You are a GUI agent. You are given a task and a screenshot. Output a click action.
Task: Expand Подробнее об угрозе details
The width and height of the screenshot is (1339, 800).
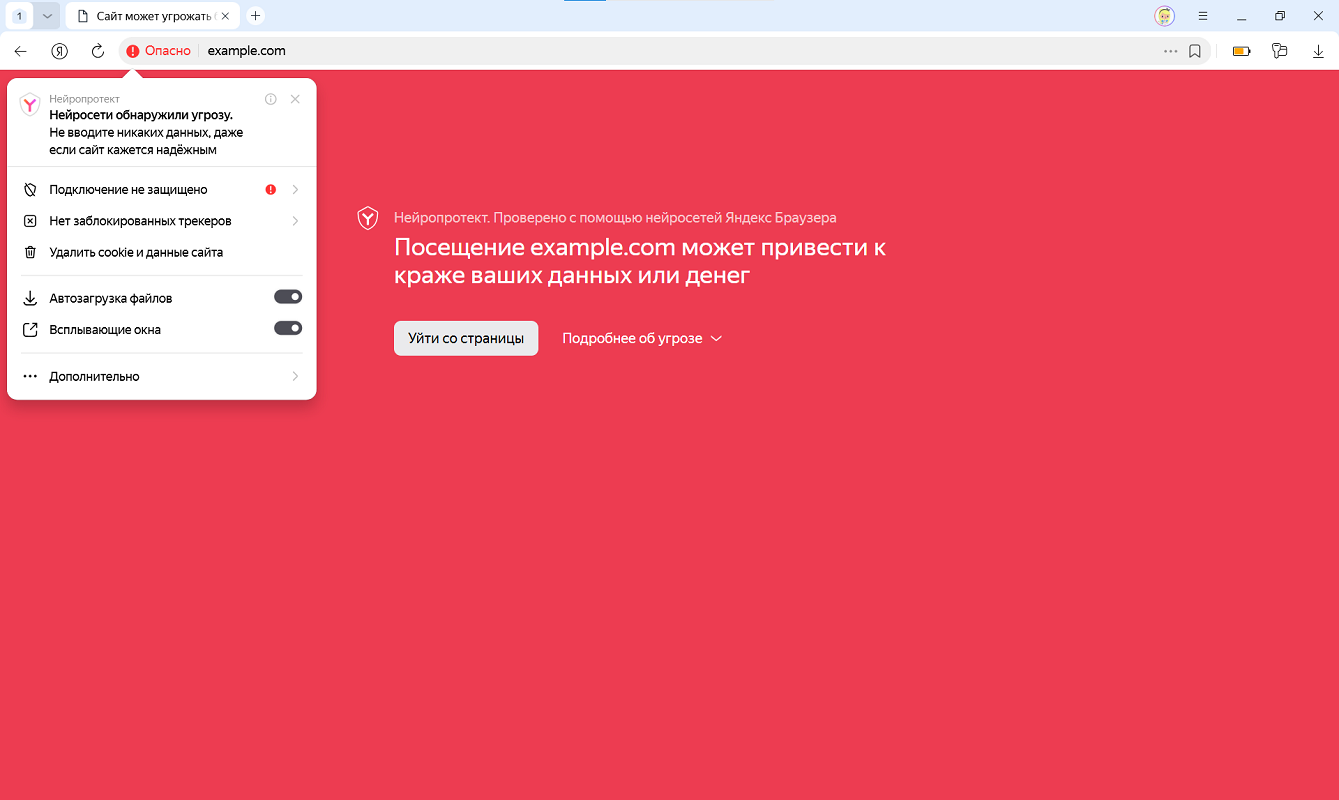tap(641, 339)
